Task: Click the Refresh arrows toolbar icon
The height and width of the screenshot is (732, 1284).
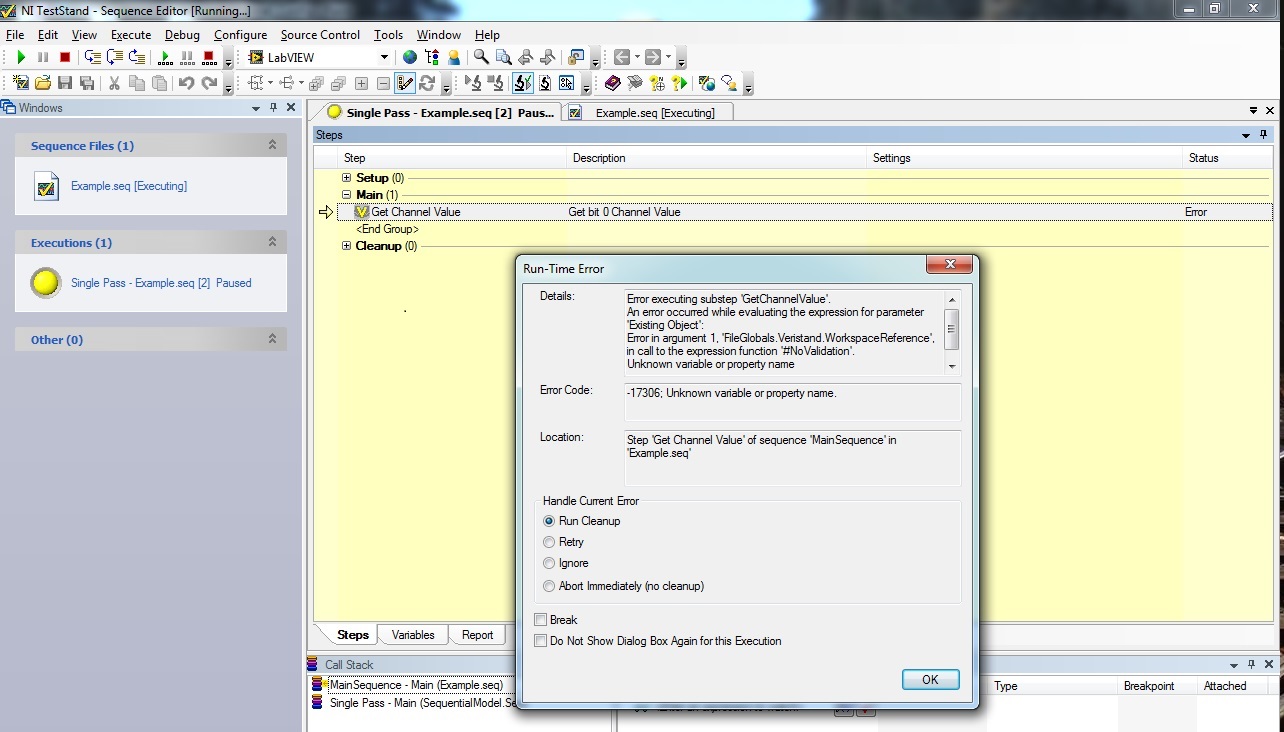Action: (x=427, y=84)
